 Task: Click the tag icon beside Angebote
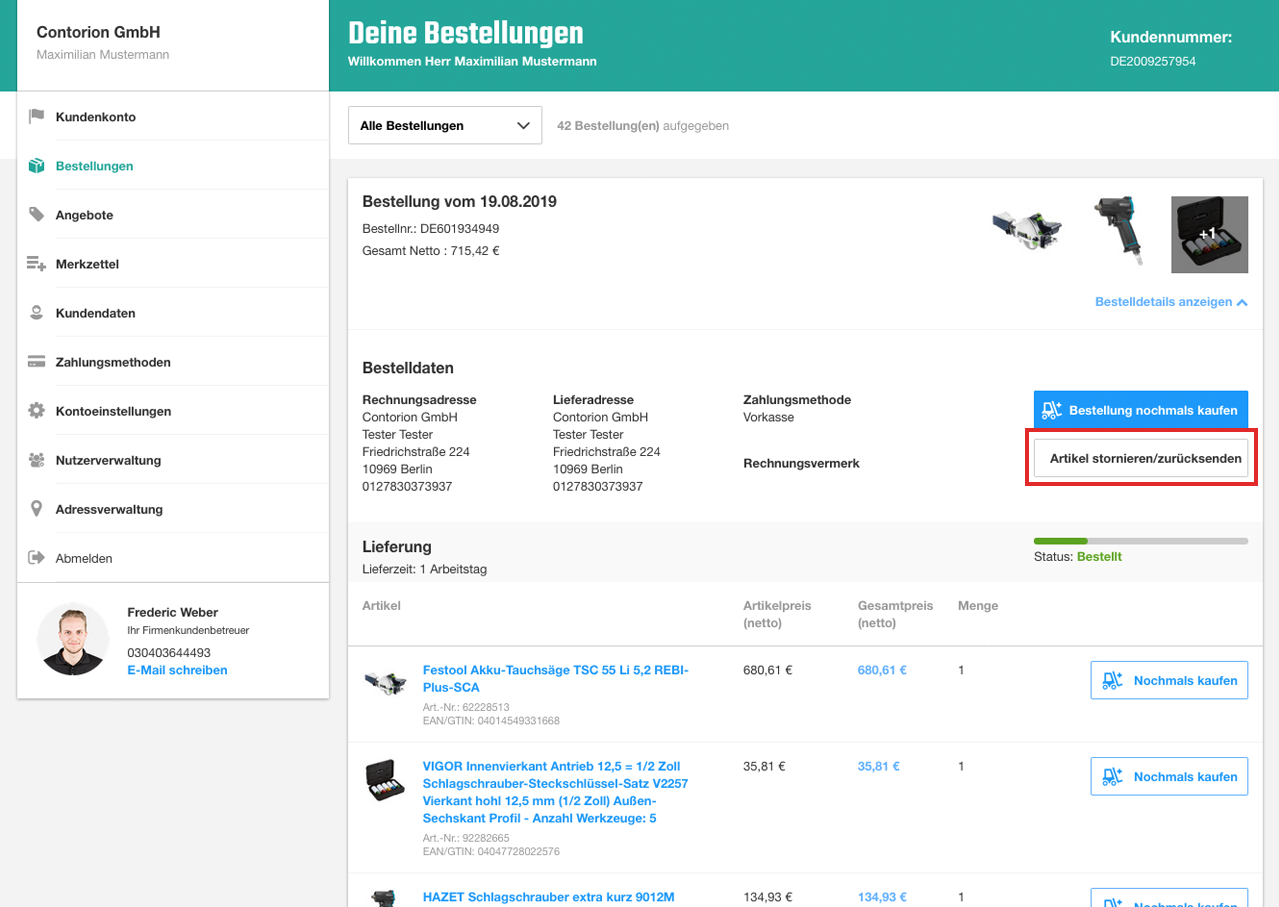point(37,214)
